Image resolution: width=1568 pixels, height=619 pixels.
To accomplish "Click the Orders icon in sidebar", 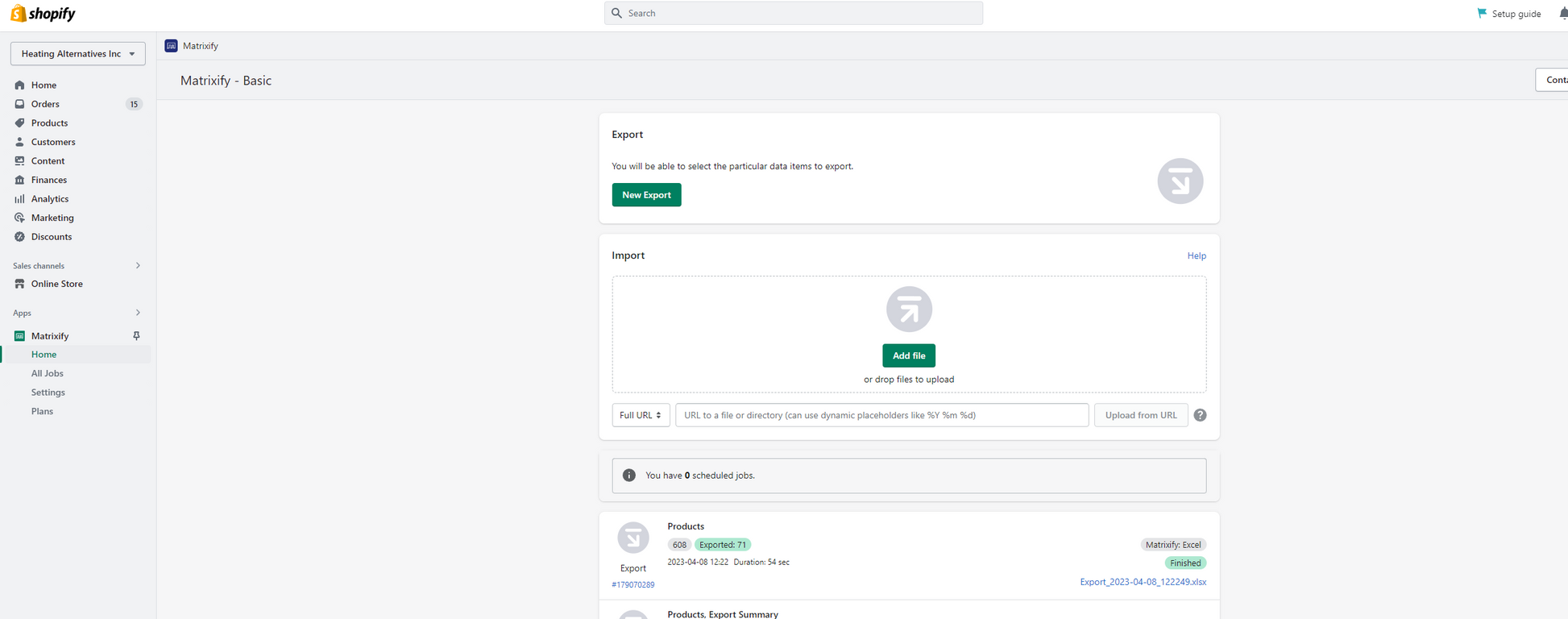I will tap(19, 104).
